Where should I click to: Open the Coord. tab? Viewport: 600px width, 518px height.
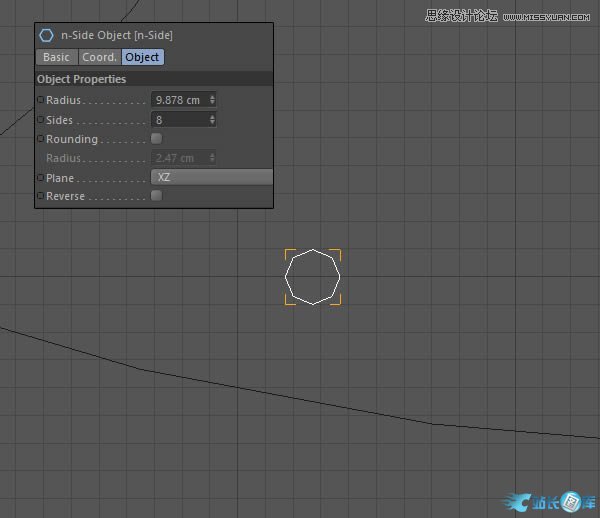(x=100, y=57)
